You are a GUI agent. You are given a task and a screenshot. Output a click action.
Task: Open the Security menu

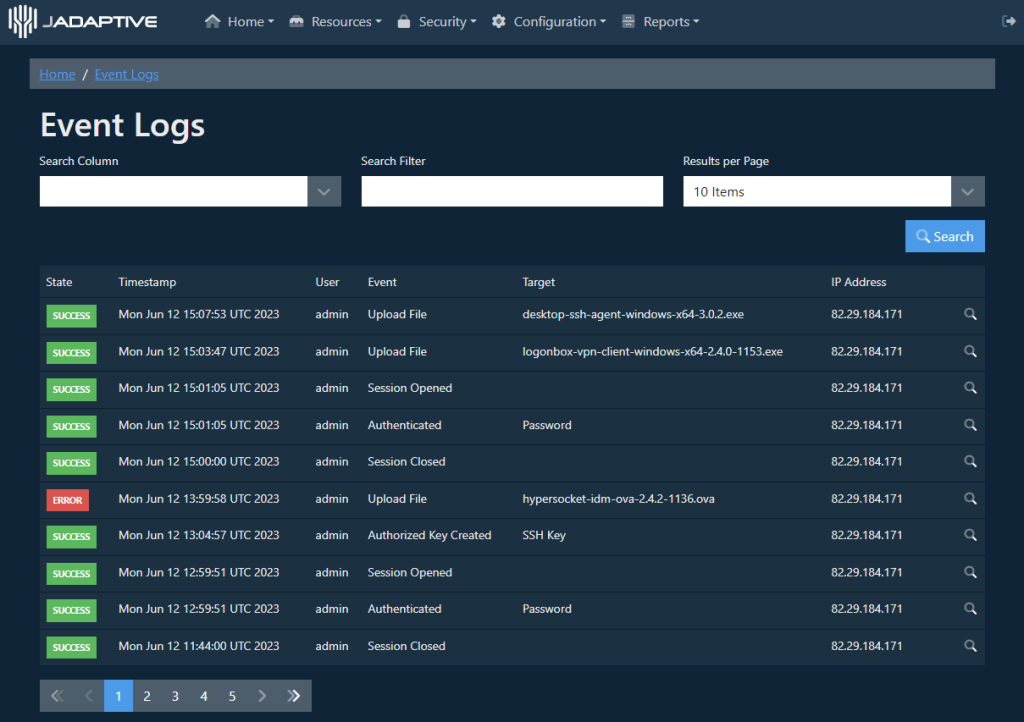(437, 20)
